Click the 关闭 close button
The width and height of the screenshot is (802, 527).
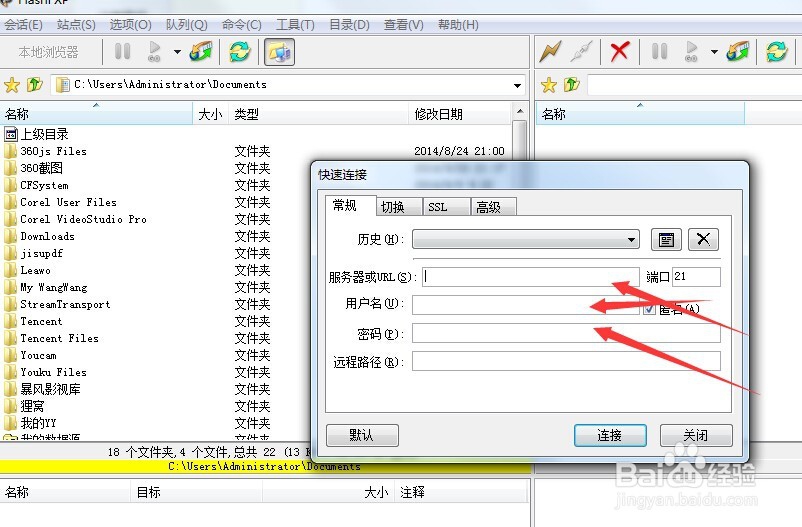696,435
